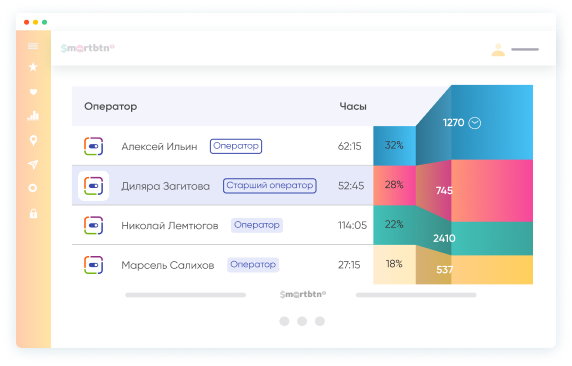Open the padlock security icon

click(33, 213)
